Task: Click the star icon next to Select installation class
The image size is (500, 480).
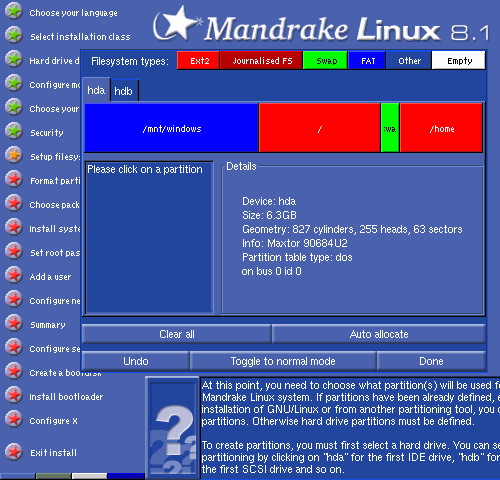Action: (14, 35)
